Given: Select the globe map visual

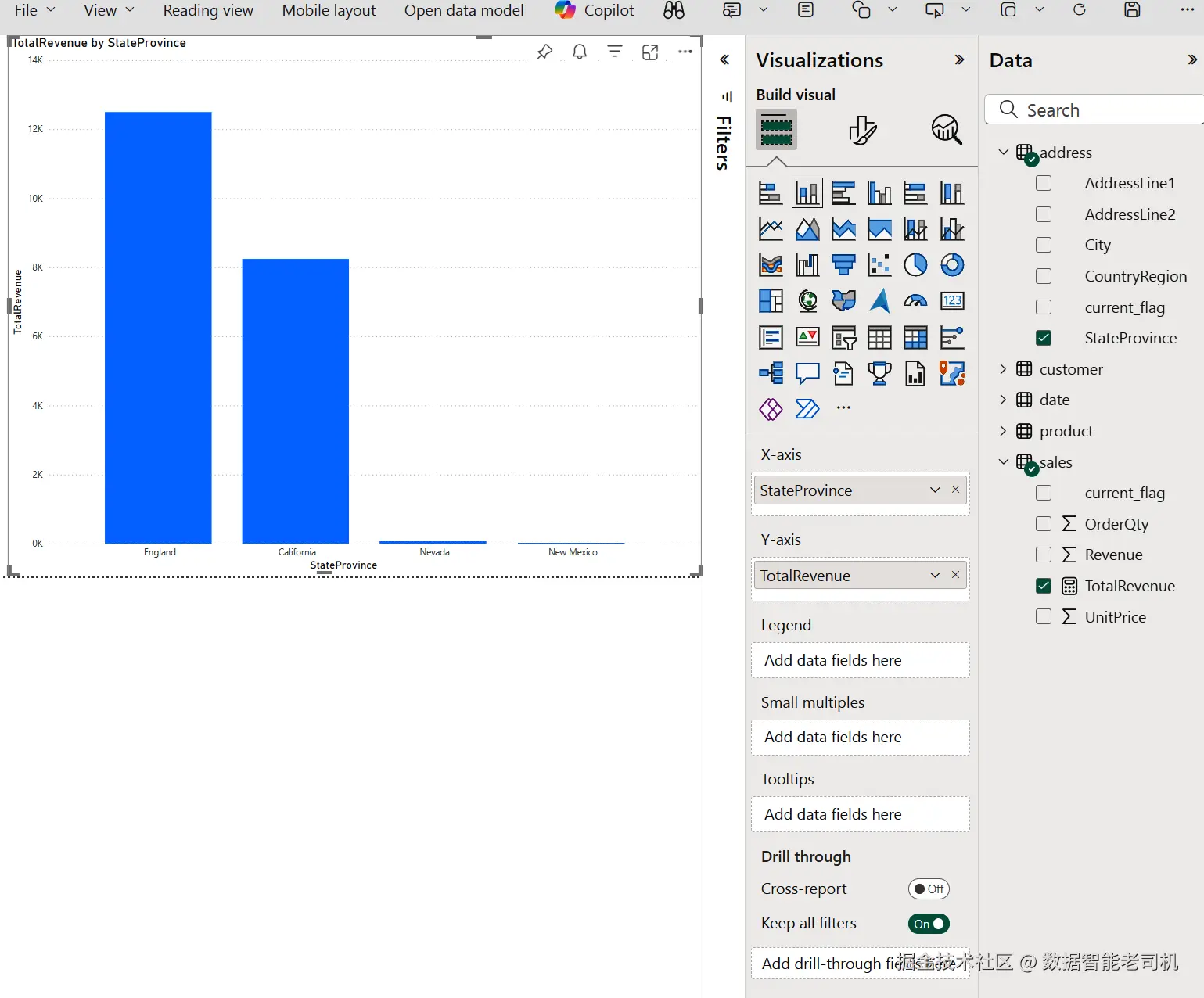Looking at the screenshot, I should point(807,300).
